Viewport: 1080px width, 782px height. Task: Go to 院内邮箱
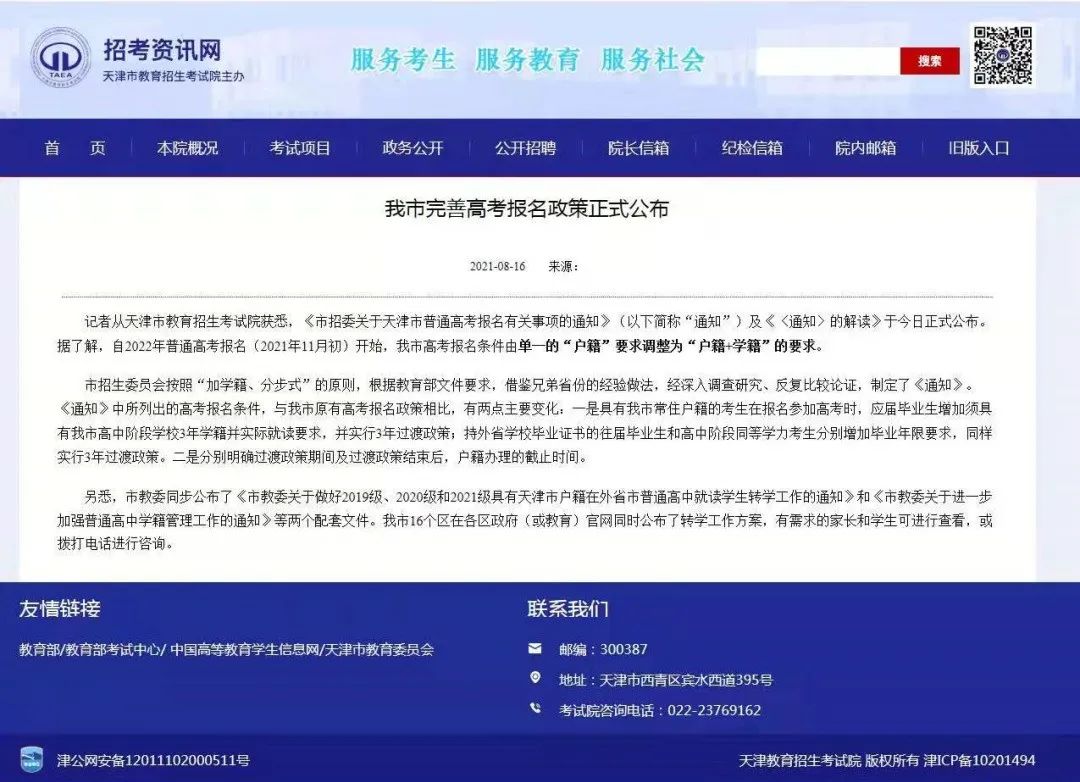click(866, 148)
